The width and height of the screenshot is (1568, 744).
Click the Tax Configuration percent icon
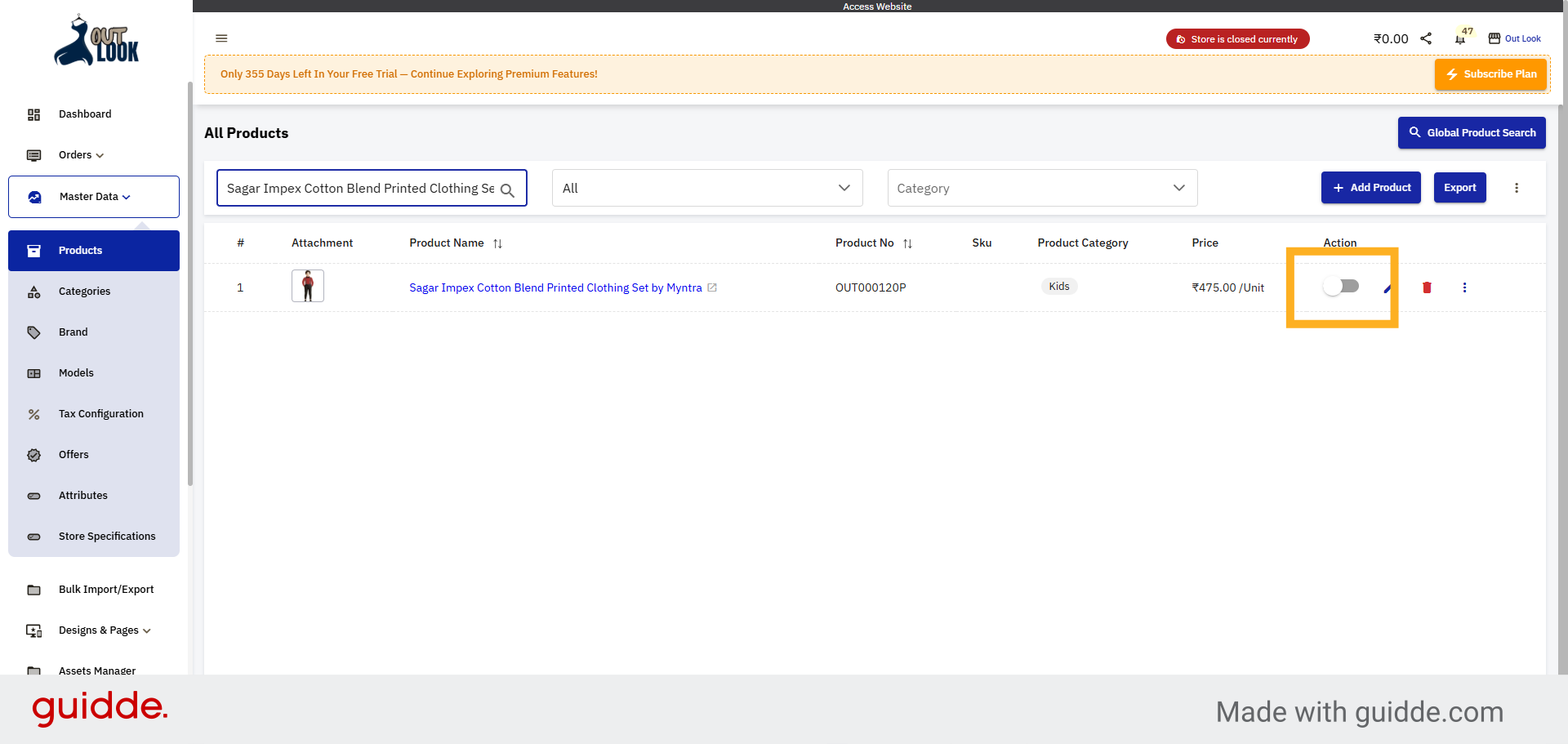[x=33, y=414]
